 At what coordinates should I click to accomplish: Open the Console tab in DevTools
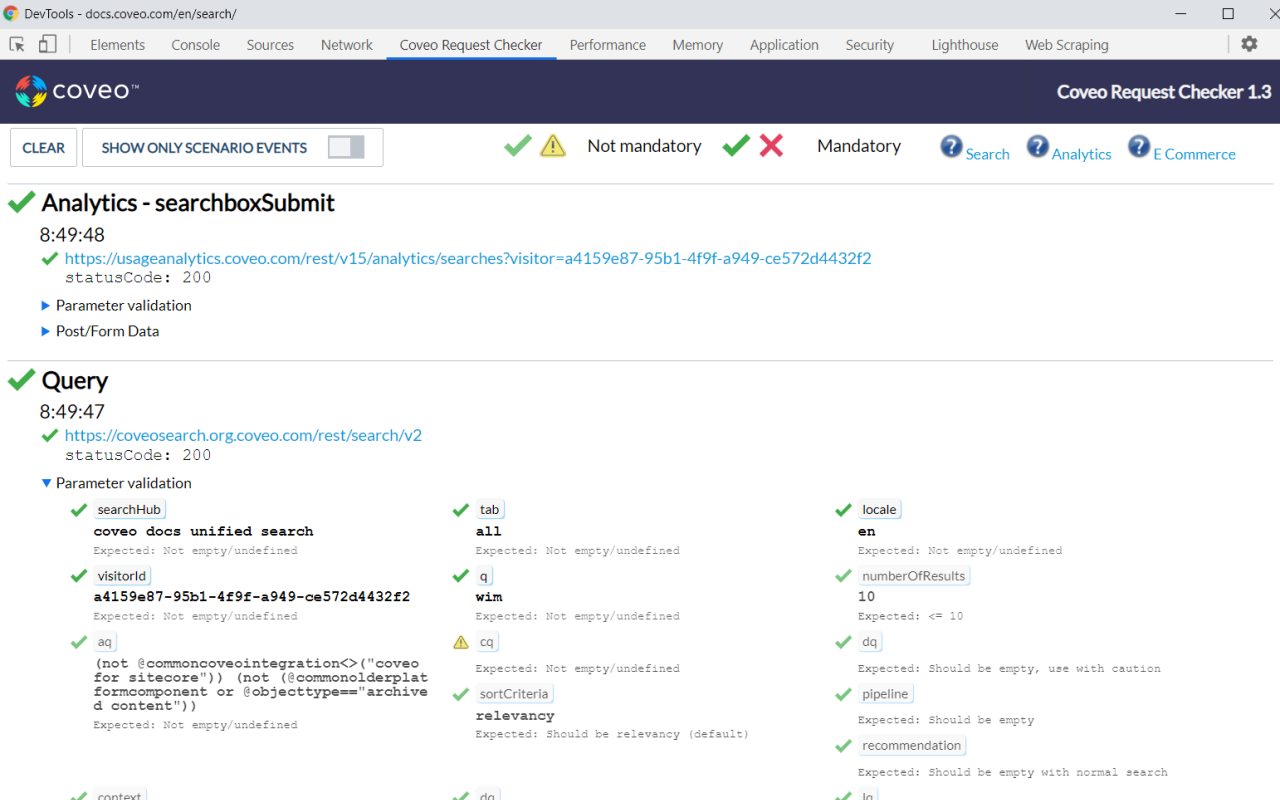[x=195, y=44]
